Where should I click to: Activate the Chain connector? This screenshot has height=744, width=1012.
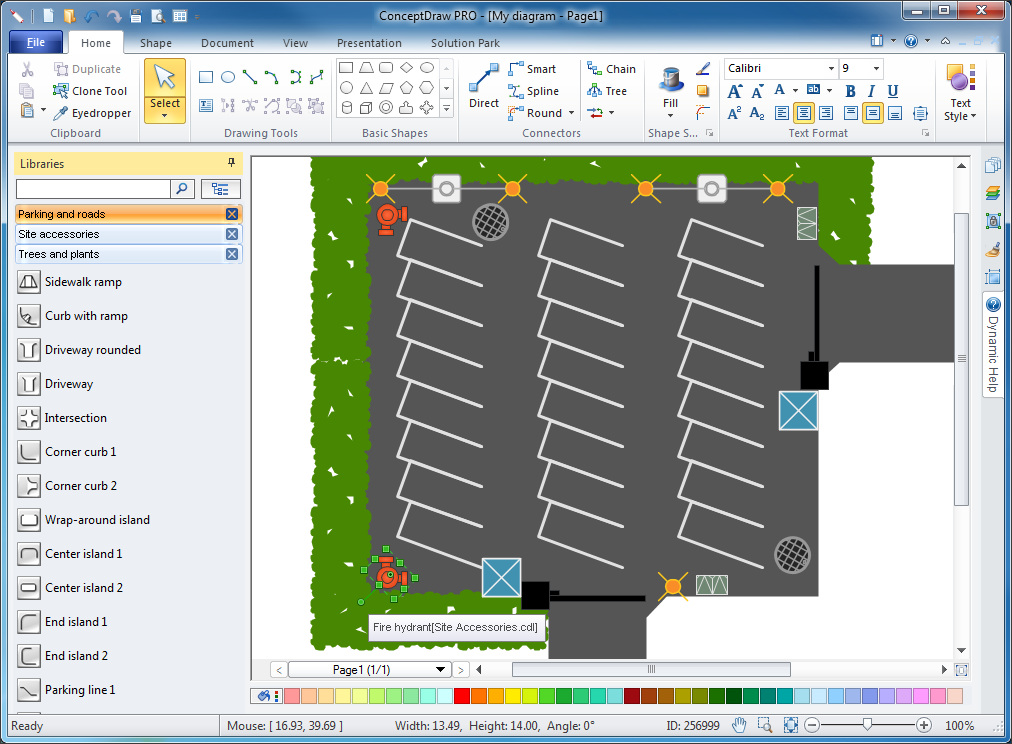610,68
